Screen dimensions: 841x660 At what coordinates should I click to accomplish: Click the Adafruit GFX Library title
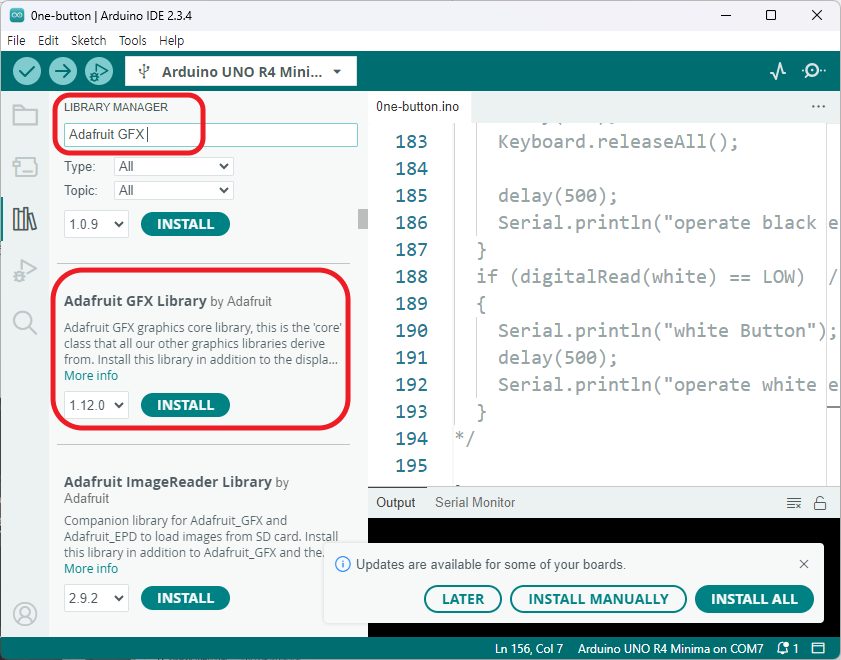coord(135,301)
